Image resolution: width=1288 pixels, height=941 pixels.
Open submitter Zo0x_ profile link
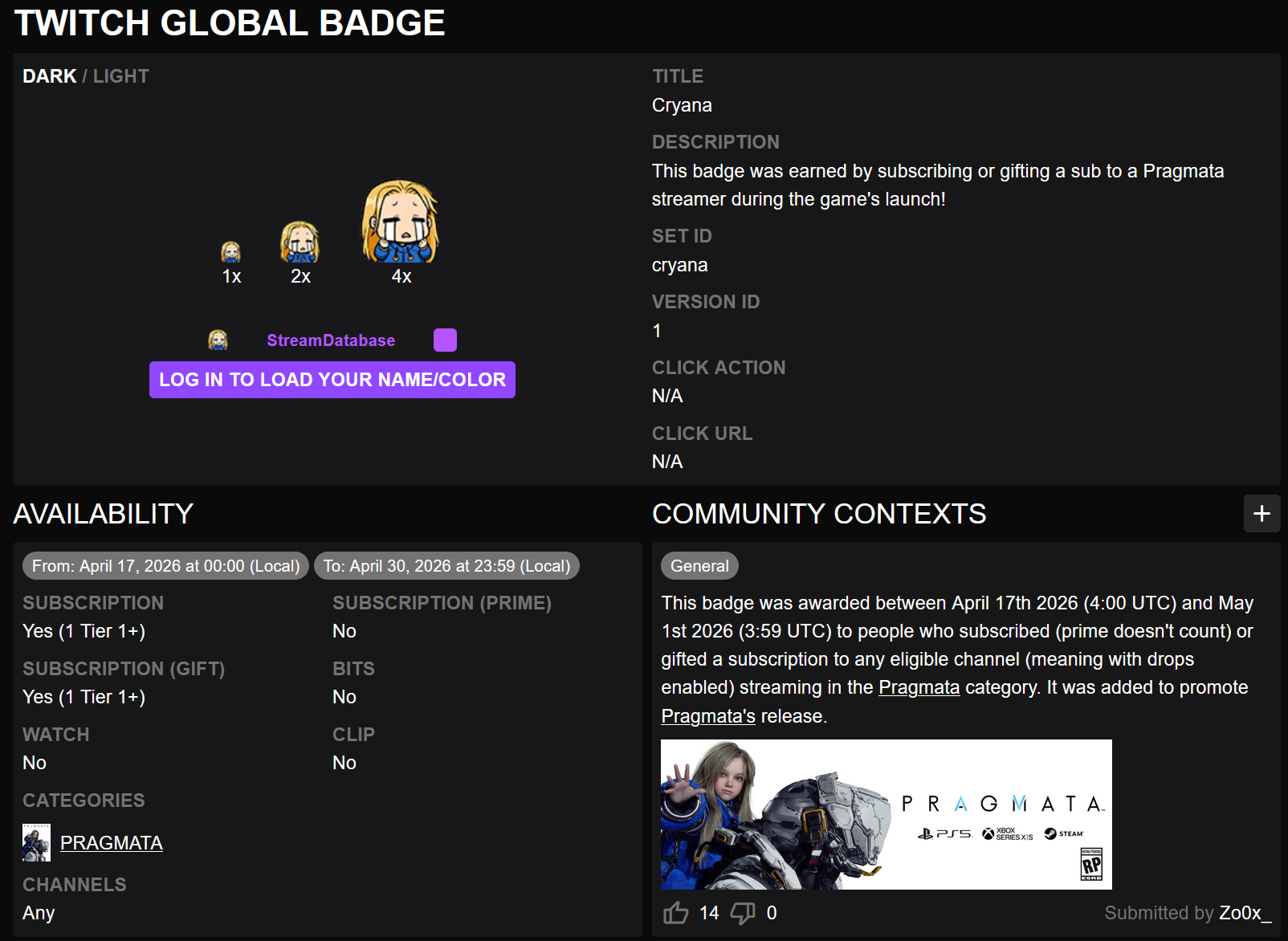click(1245, 913)
